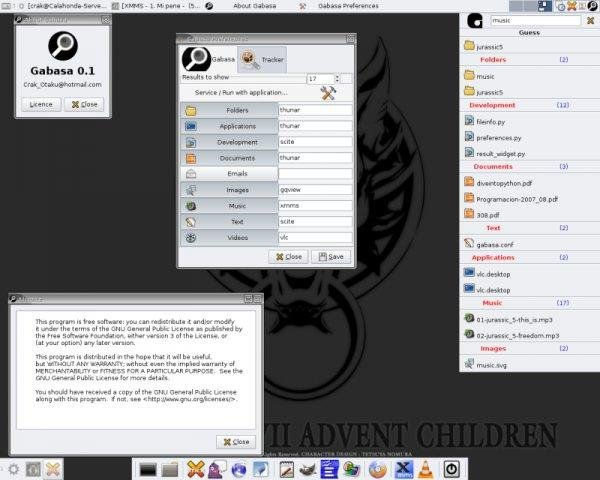Switch to About Gabasa taskbar entry

(241, 6)
